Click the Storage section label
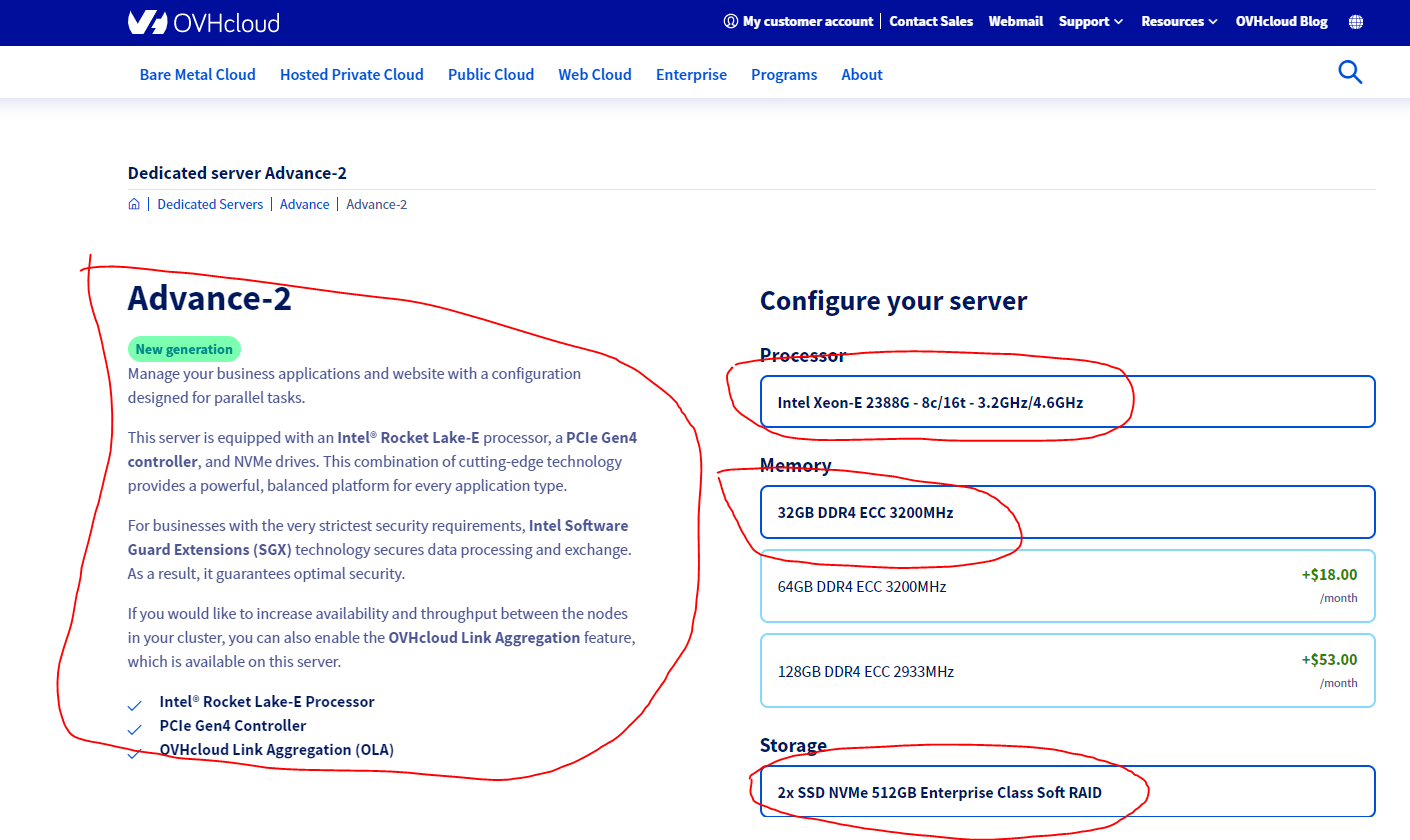 pos(793,745)
